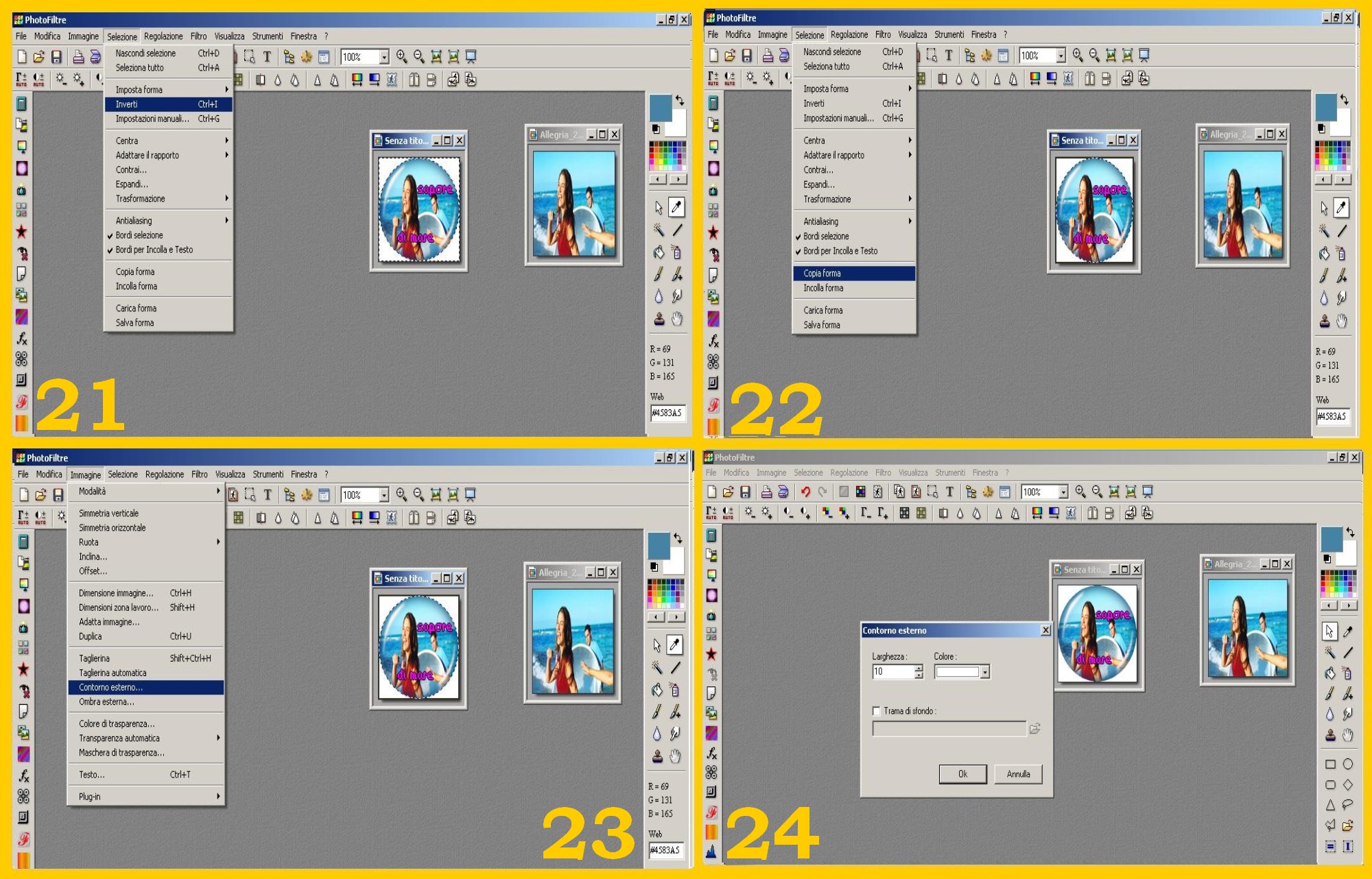The height and width of the screenshot is (879, 1372).
Task: Toggle Bordi selezione in screenshot 21 menu
Action: pyautogui.click(x=139, y=235)
